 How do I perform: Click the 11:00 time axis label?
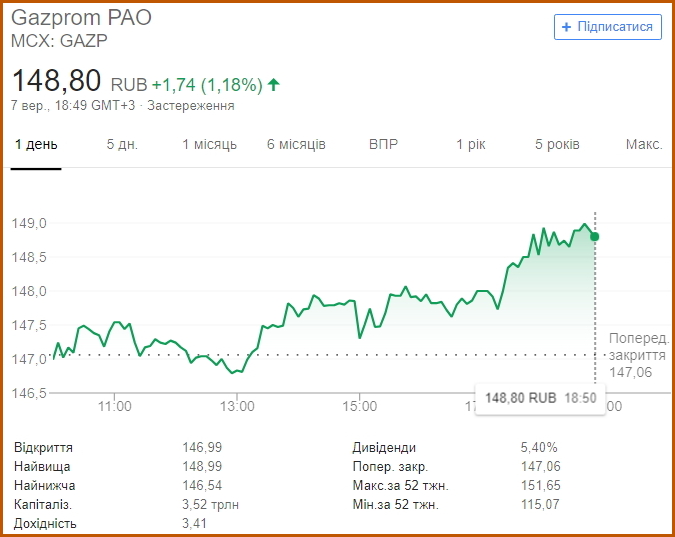115,406
